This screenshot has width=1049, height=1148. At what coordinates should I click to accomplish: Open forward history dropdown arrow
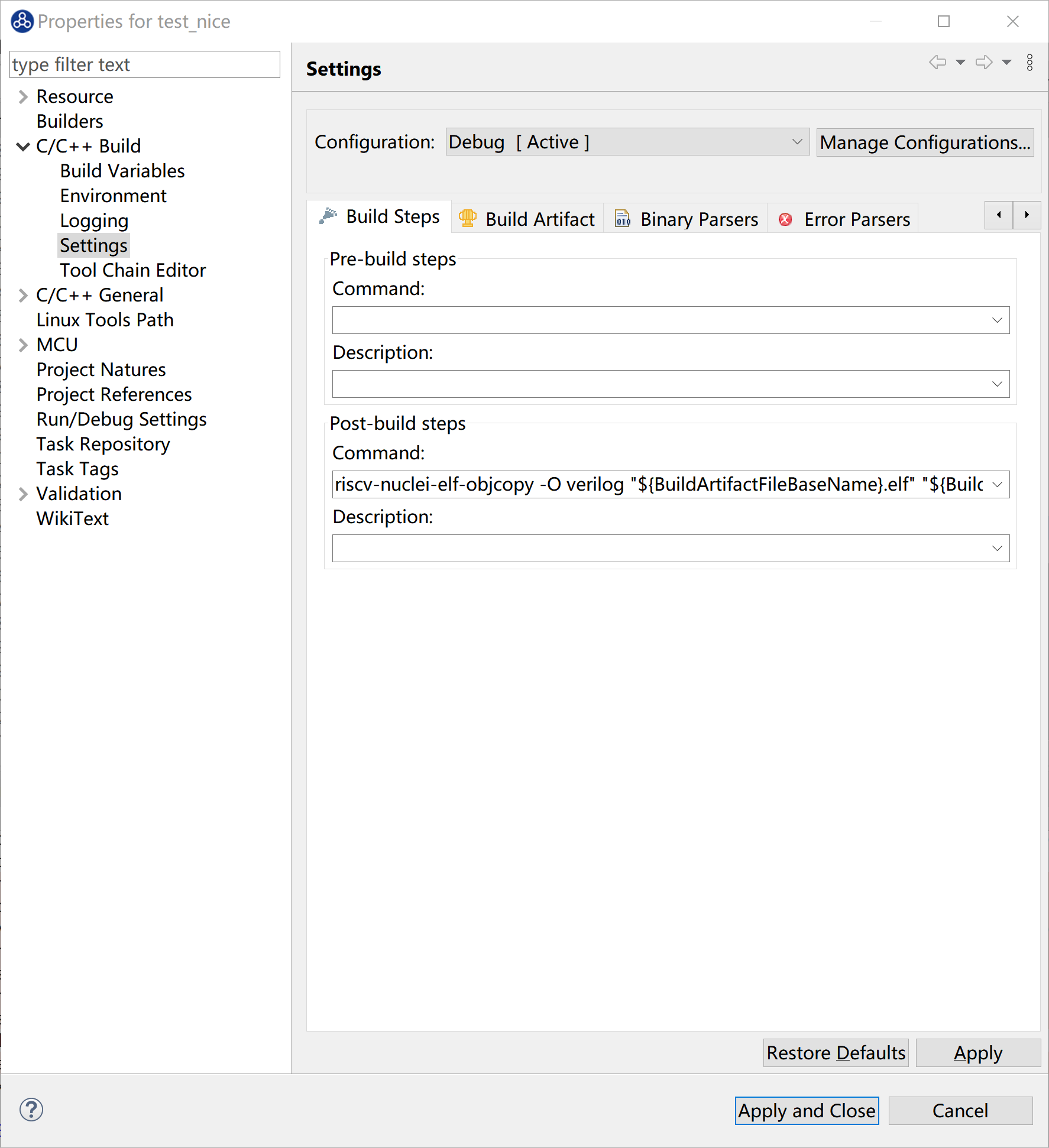(1006, 63)
